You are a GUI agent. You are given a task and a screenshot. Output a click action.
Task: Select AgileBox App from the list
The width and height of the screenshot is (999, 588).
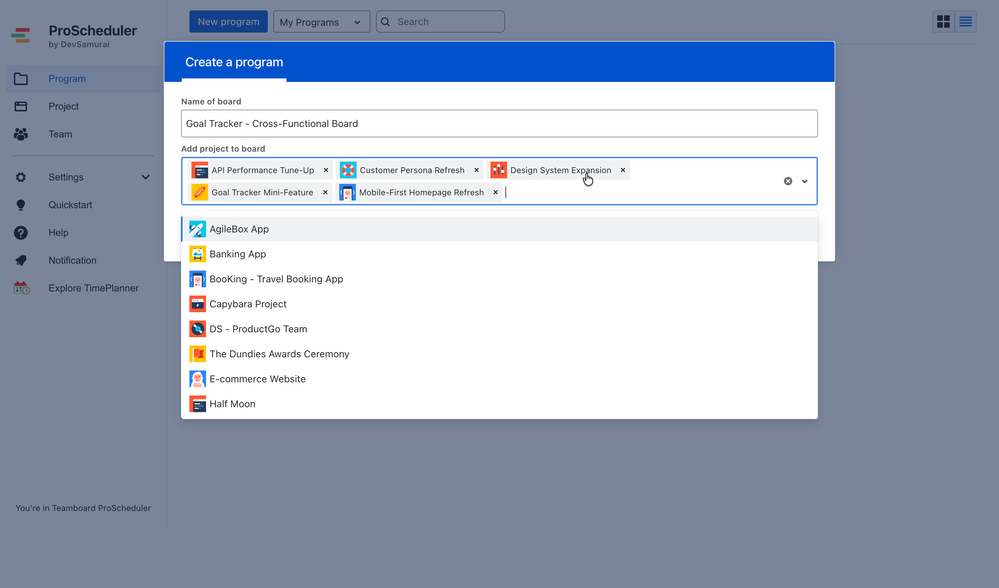coord(500,229)
